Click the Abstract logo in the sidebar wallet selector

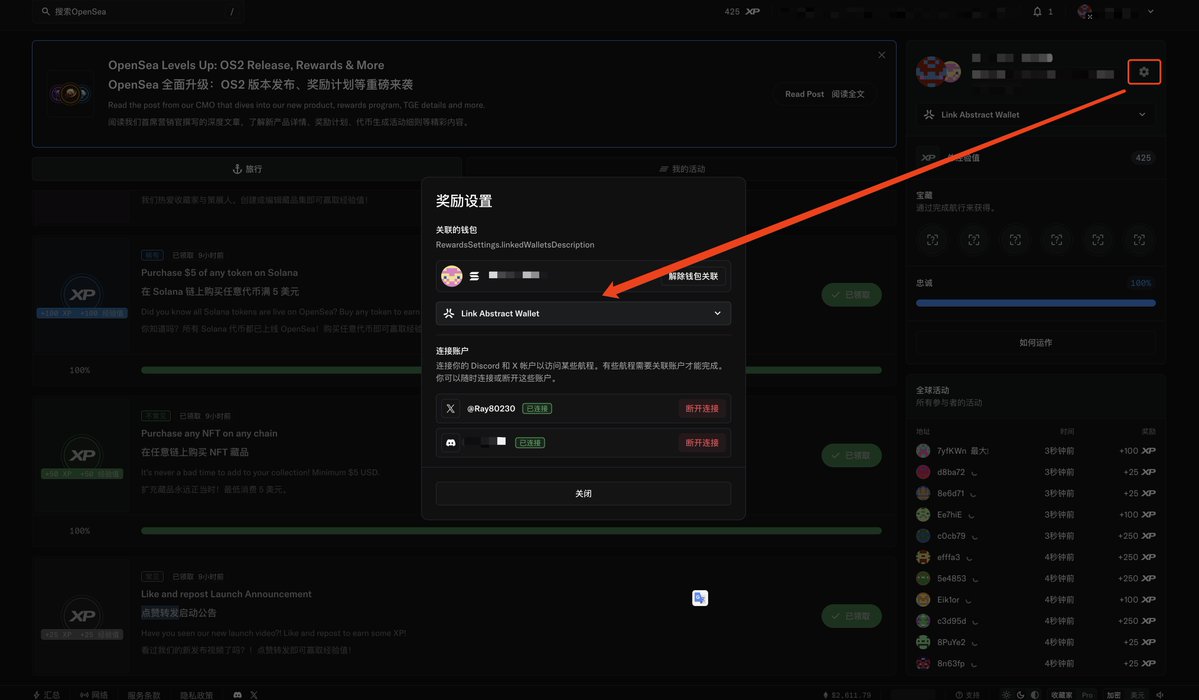pos(929,115)
